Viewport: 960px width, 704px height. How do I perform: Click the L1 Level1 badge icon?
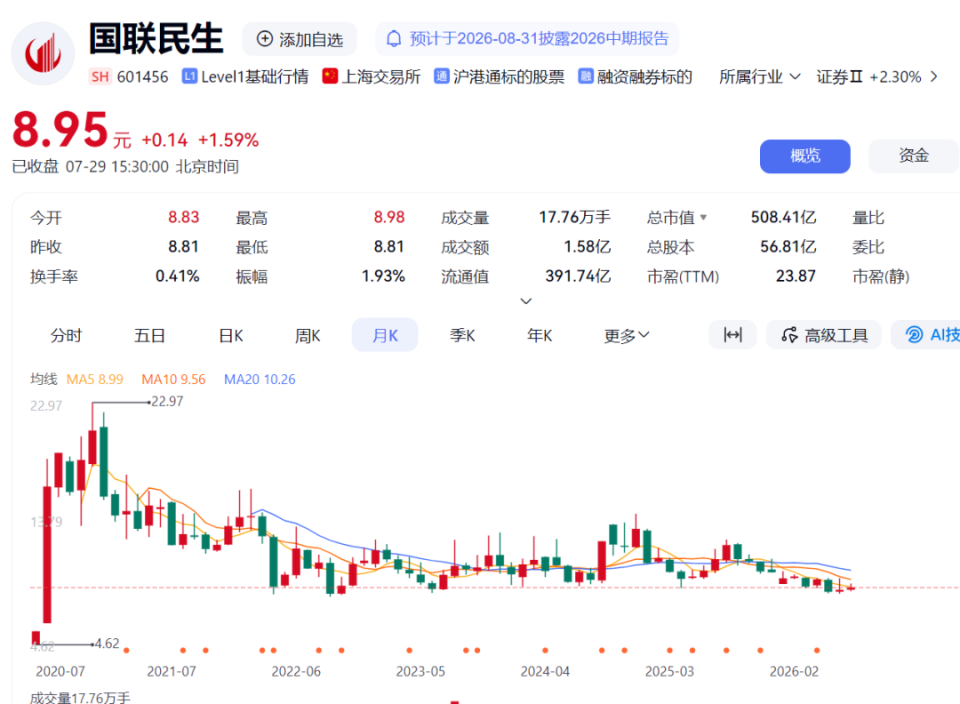190,77
